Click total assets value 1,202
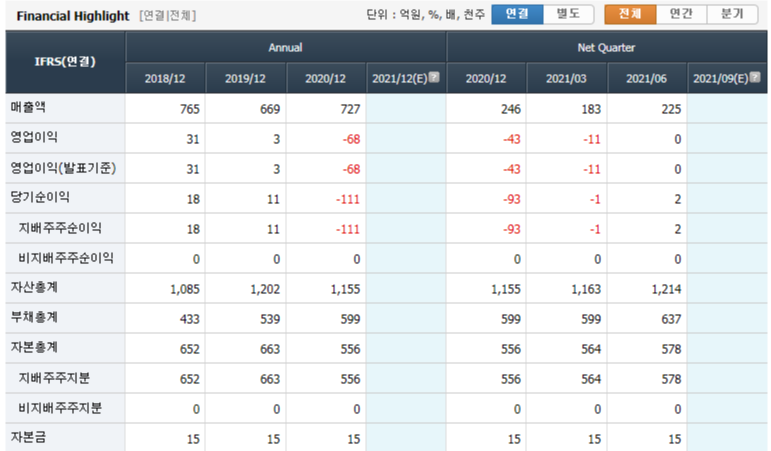This screenshot has height=451, width=771. pos(265,289)
